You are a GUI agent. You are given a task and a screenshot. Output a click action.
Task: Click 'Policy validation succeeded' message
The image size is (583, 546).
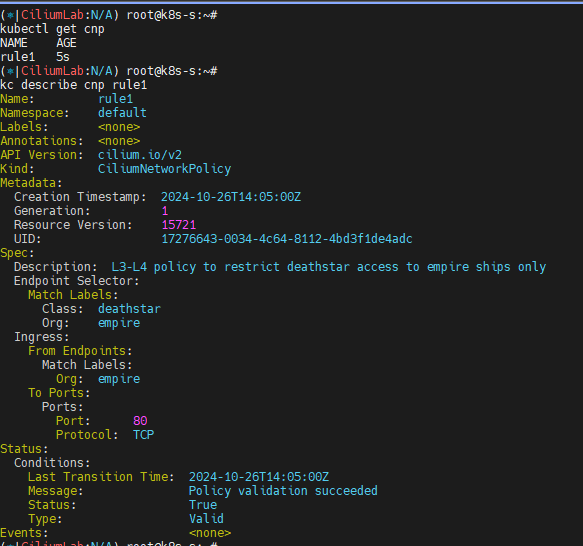[x=283, y=491]
